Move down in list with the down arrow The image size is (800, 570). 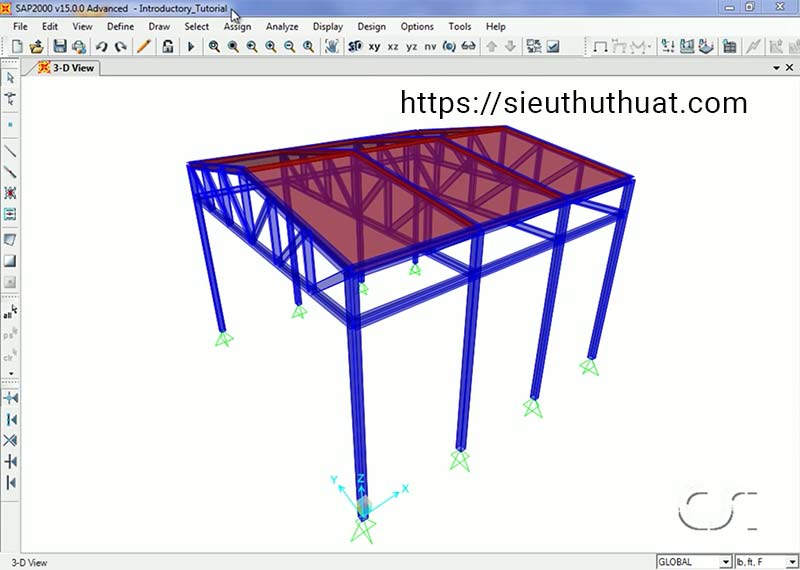tap(510, 47)
